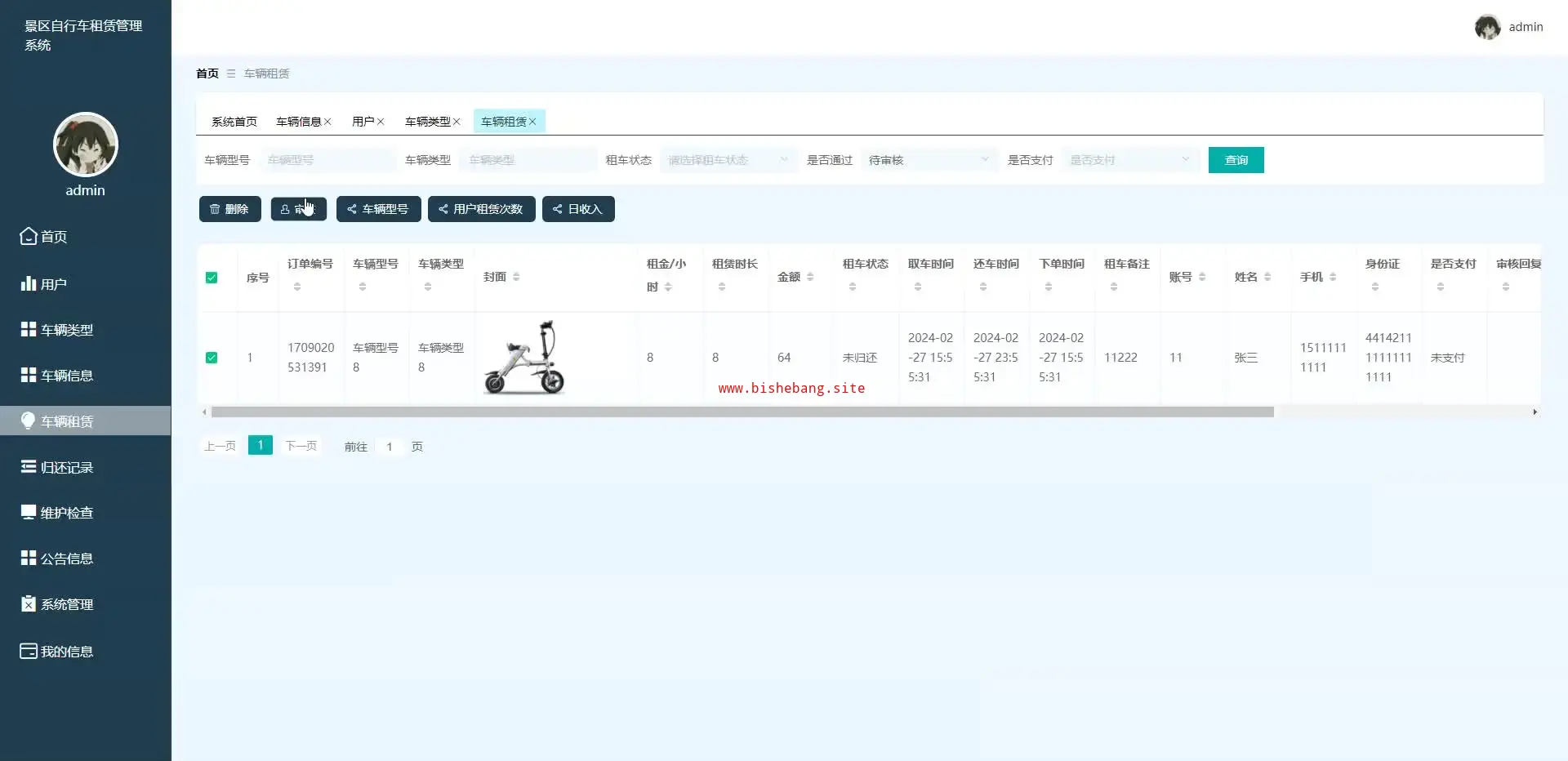The image size is (1568, 761).
Task: Switch to the 车辆类型 tab
Action: click(428, 122)
